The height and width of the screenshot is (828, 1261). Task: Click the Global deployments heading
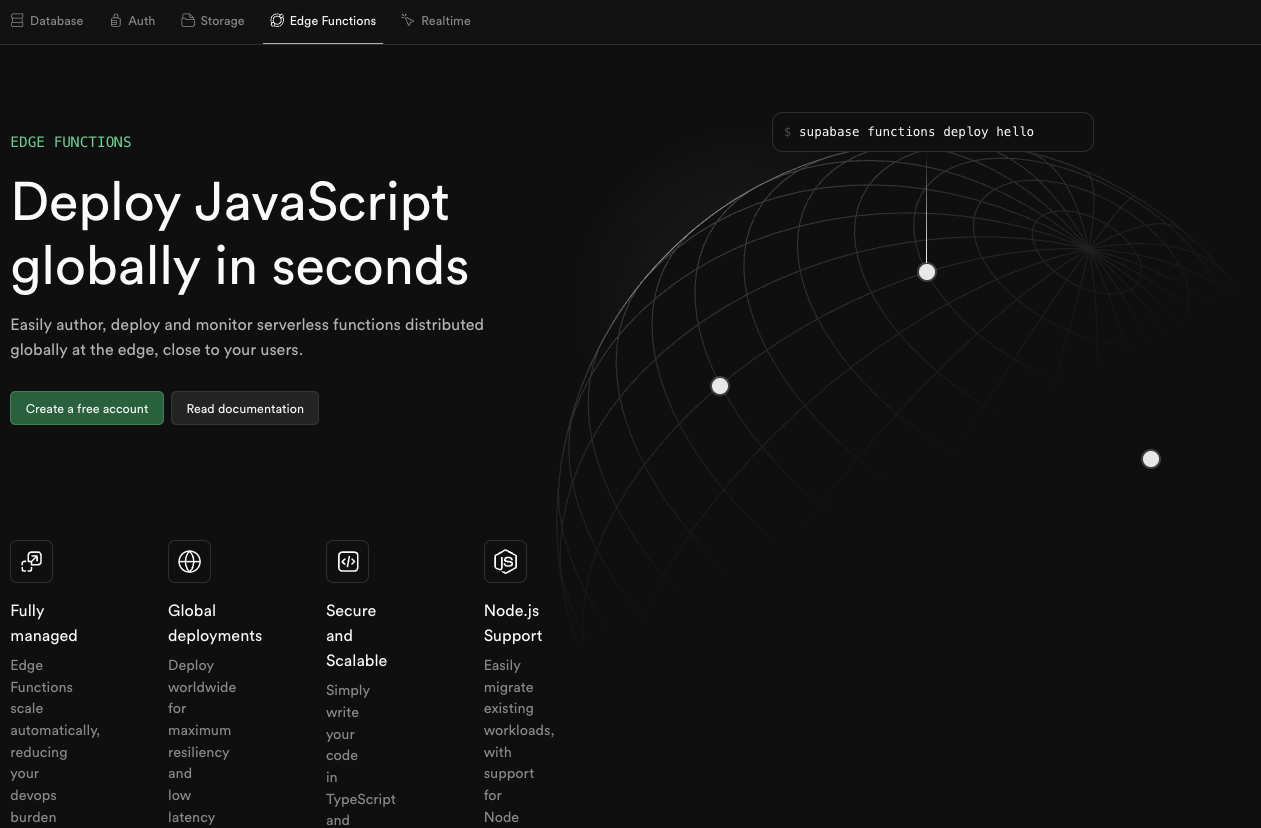[x=215, y=623]
